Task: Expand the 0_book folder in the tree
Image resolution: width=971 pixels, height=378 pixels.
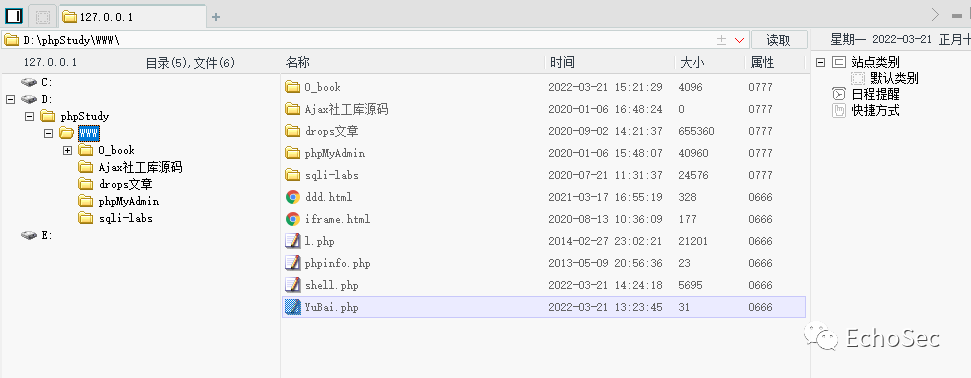Action: pyautogui.click(x=68, y=151)
